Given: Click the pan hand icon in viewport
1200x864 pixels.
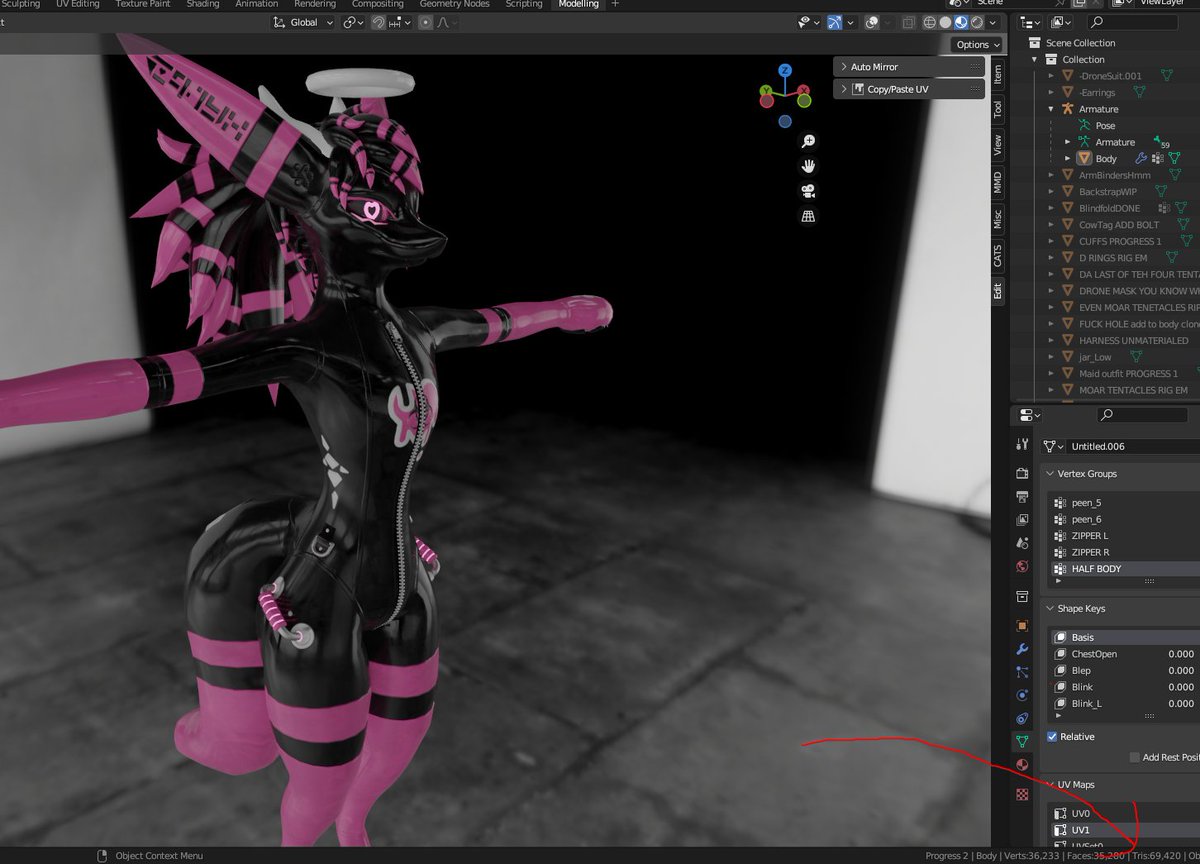Looking at the screenshot, I should [808, 166].
